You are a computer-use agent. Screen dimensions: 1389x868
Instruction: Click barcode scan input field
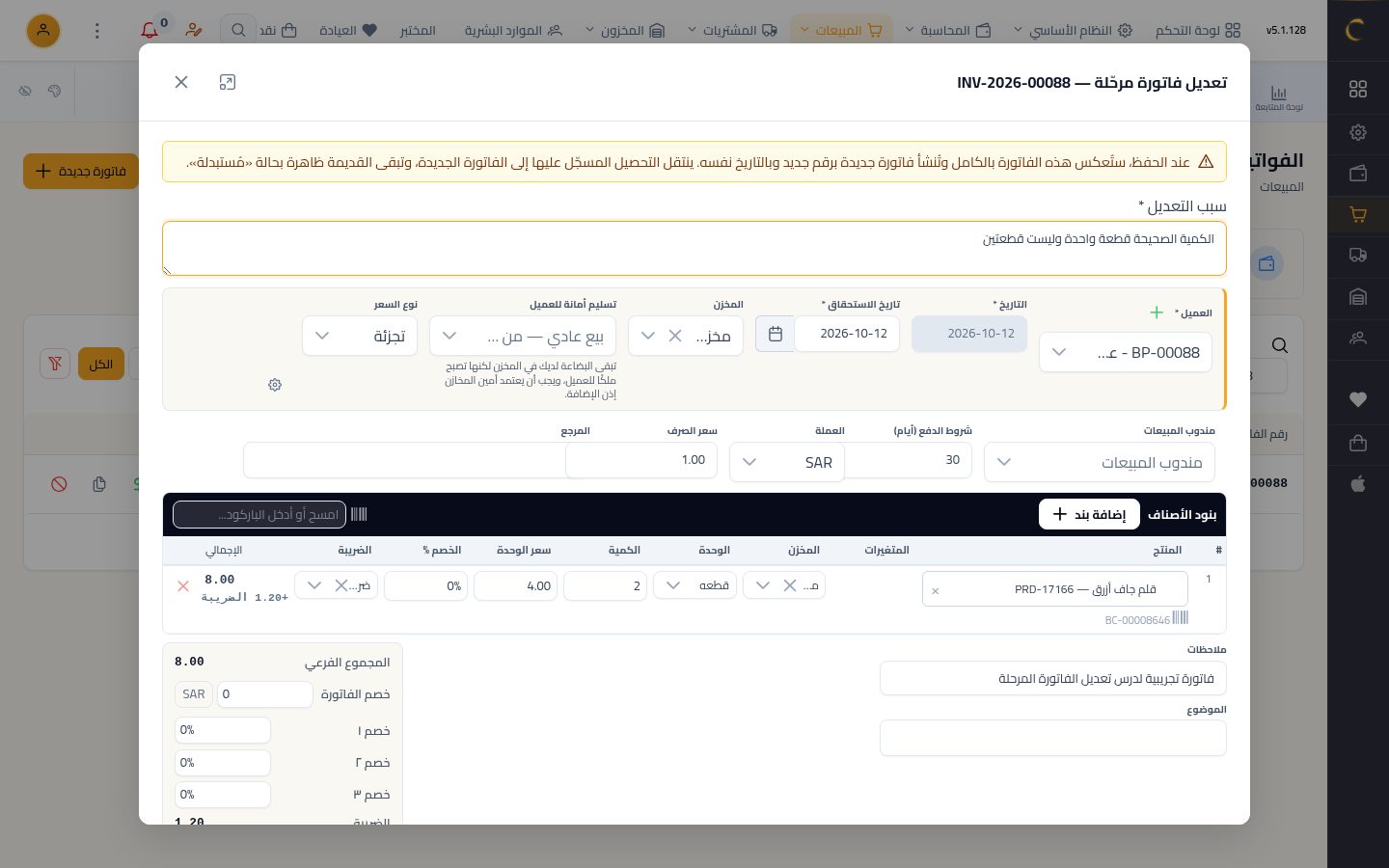tap(259, 514)
